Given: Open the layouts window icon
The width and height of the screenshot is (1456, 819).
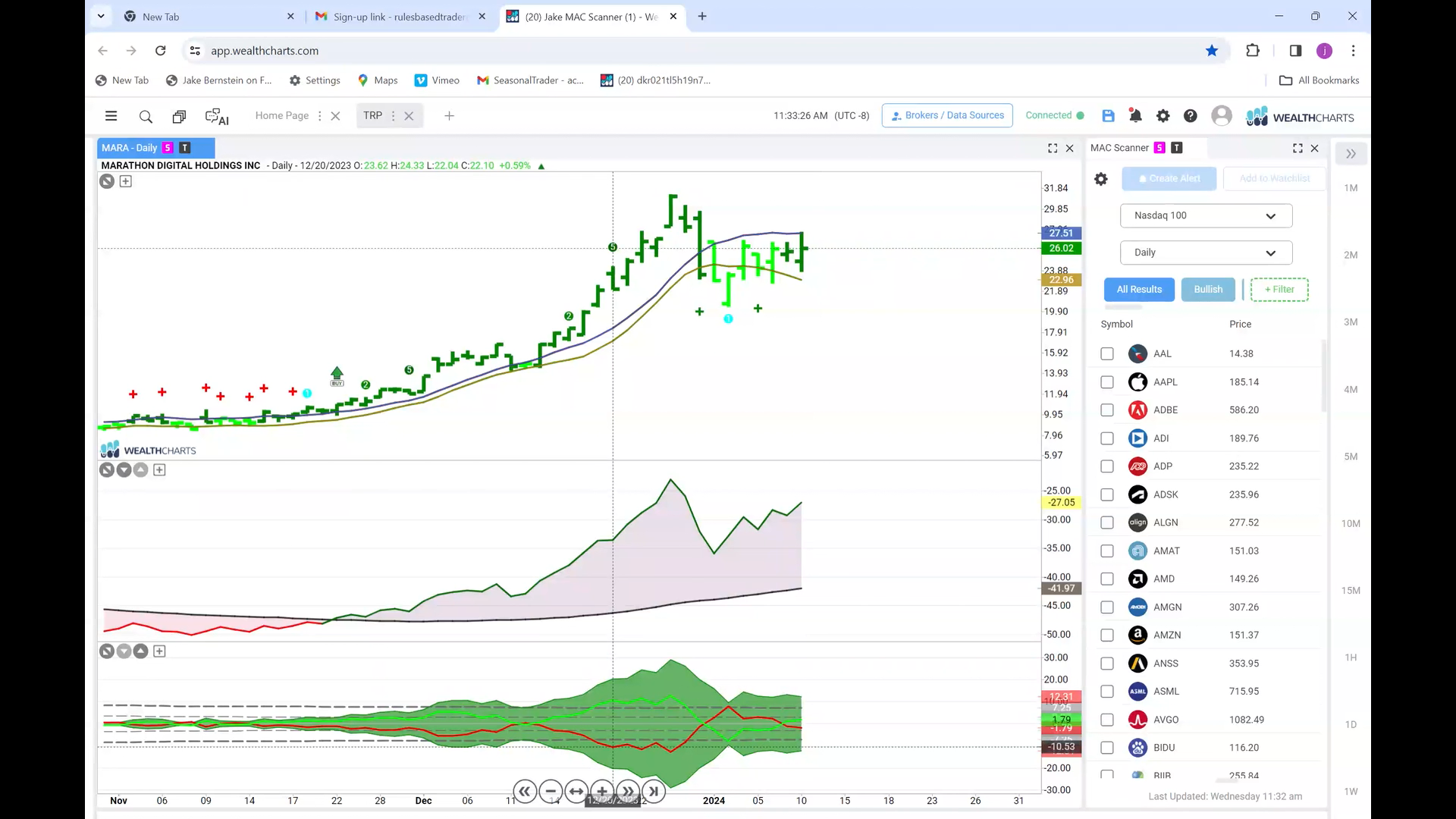Looking at the screenshot, I should tap(179, 116).
